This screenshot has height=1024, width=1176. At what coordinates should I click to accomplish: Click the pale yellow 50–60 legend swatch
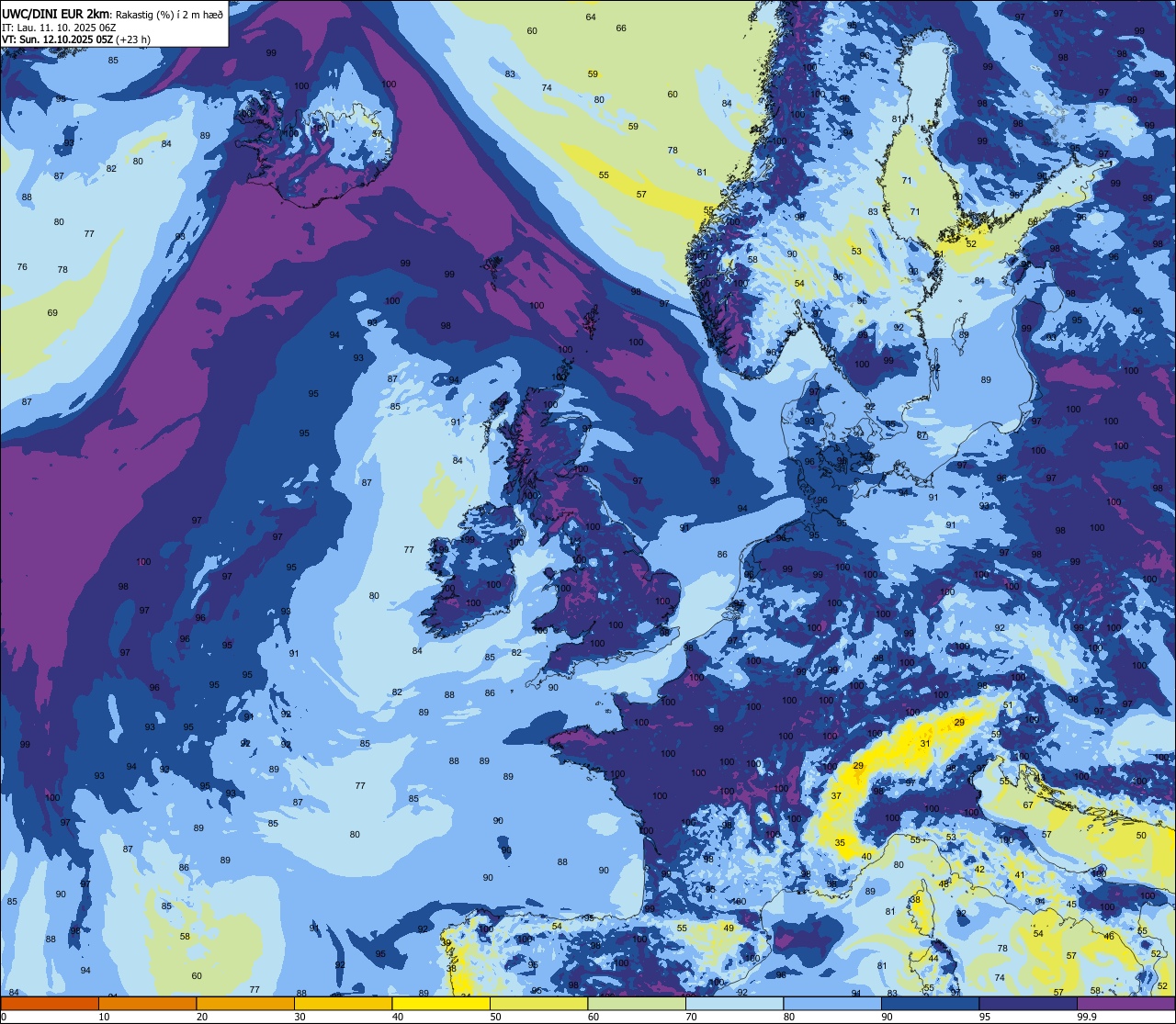point(538,1004)
